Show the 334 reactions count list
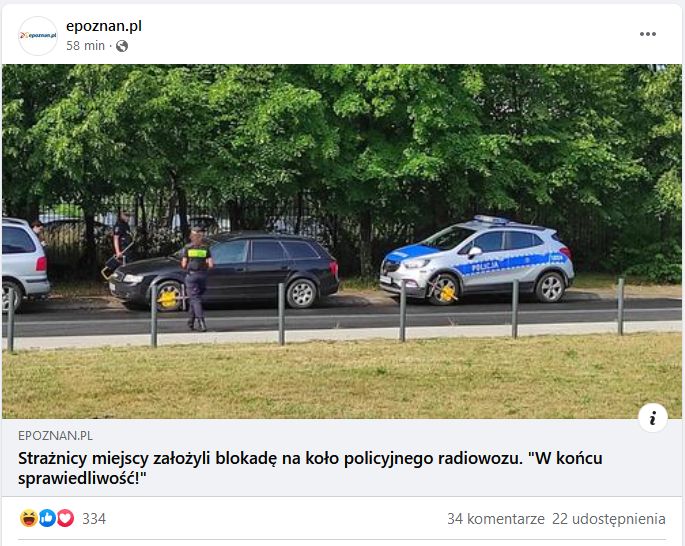This screenshot has width=685, height=546. [94, 519]
